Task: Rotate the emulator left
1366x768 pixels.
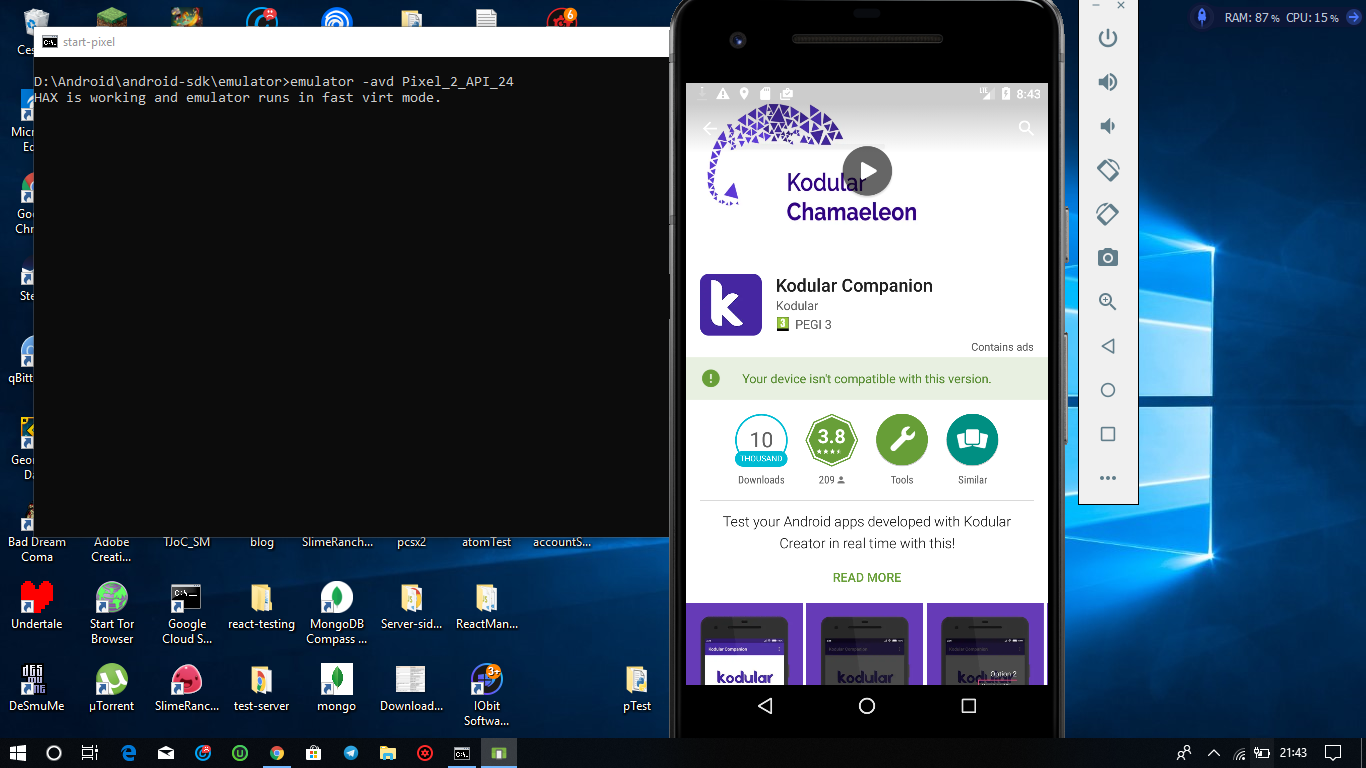Action: tap(1107, 170)
